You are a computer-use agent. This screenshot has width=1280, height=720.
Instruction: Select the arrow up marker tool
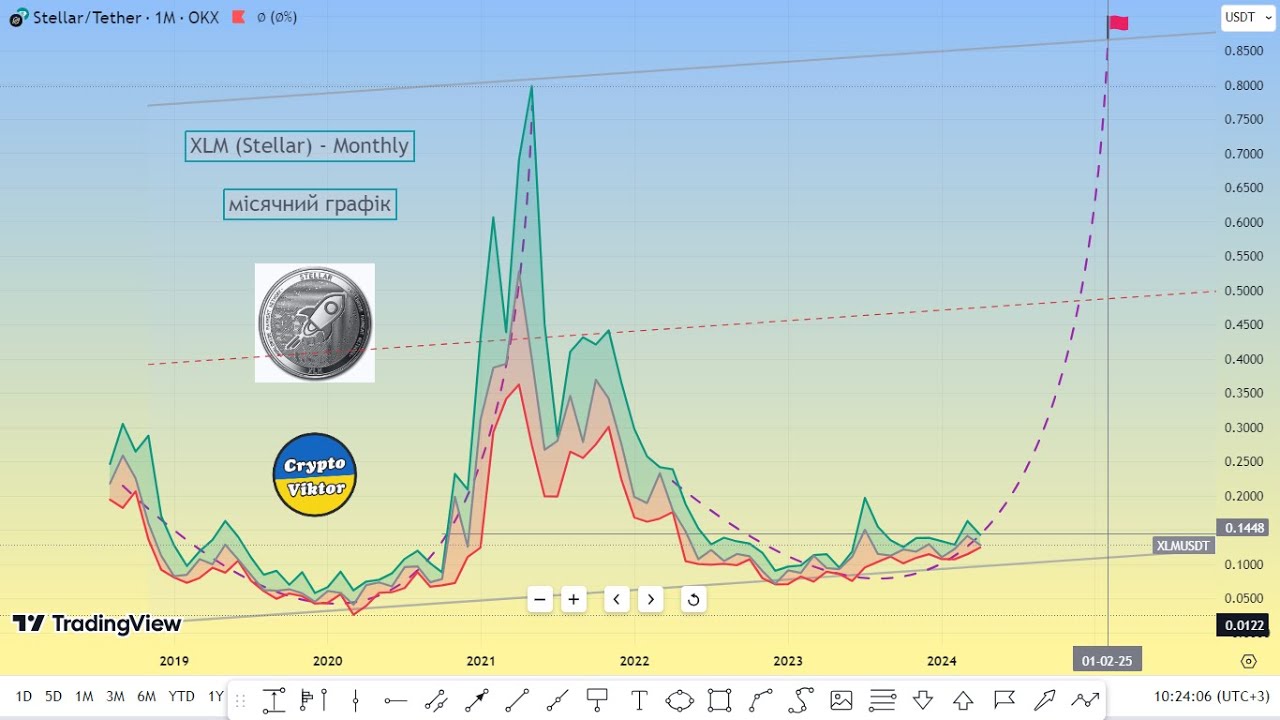click(x=963, y=700)
